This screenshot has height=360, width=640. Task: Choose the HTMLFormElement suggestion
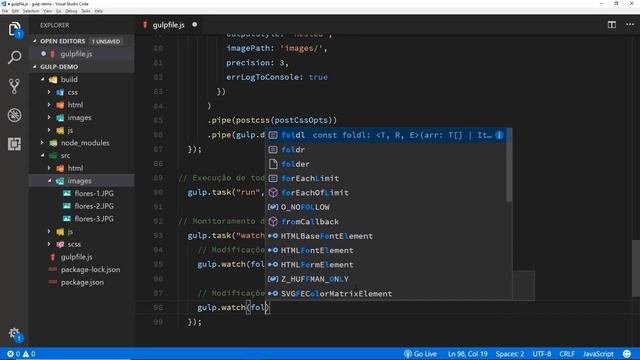(x=387, y=264)
